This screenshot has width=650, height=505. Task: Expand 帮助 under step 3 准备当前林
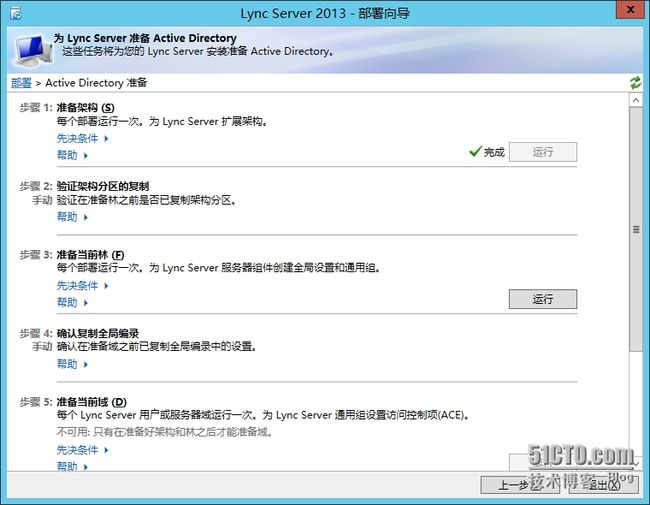coord(72,303)
